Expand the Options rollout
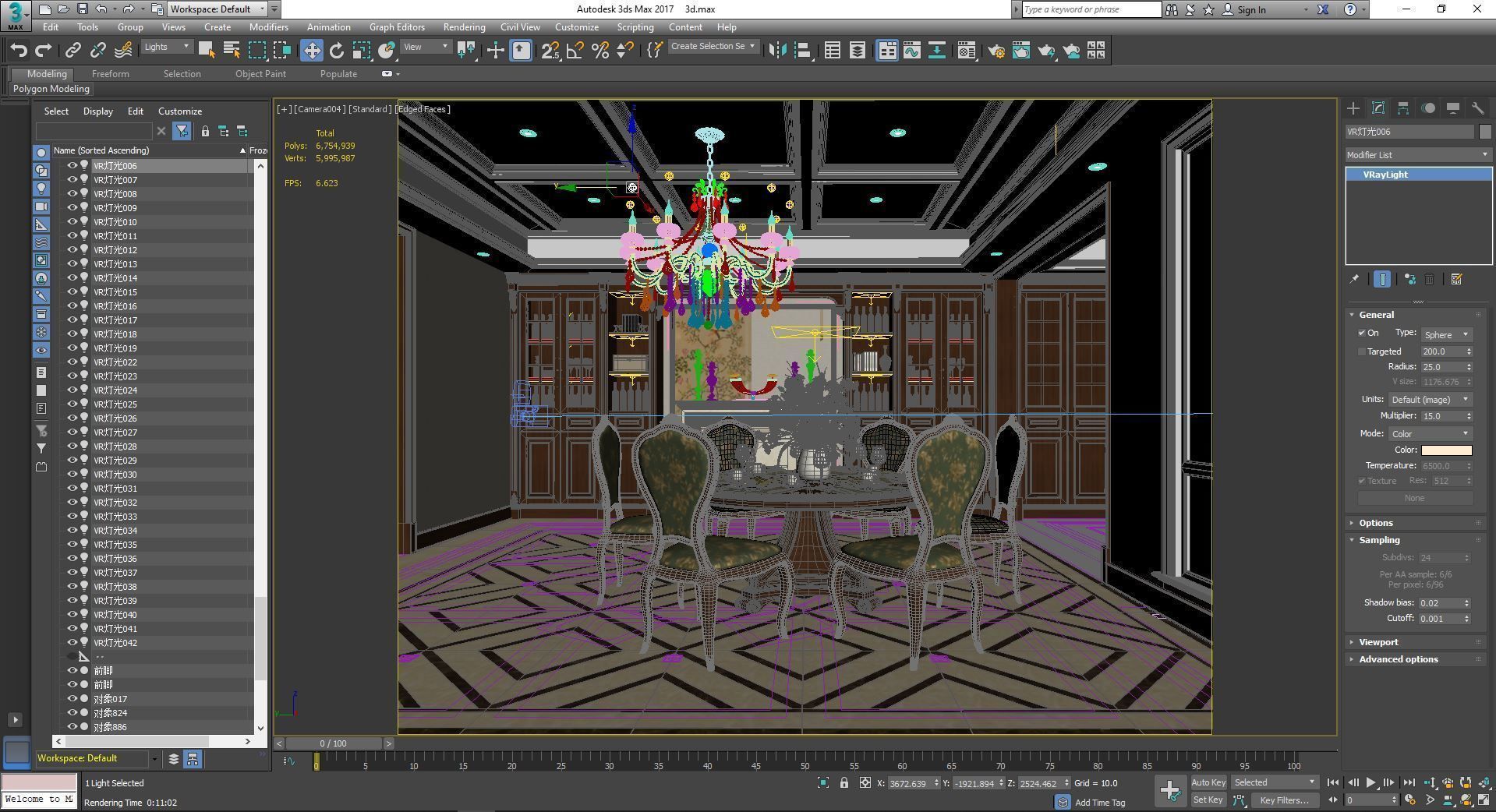Image resolution: width=1496 pixels, height=812 pixels. [1376, 523]
